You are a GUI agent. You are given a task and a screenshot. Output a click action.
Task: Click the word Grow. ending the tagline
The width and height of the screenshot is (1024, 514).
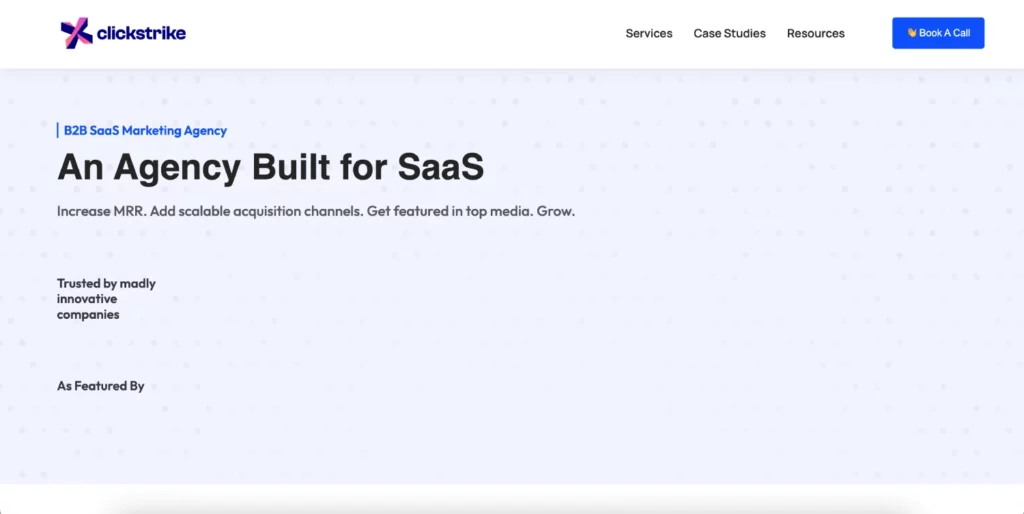pos(556,212)
